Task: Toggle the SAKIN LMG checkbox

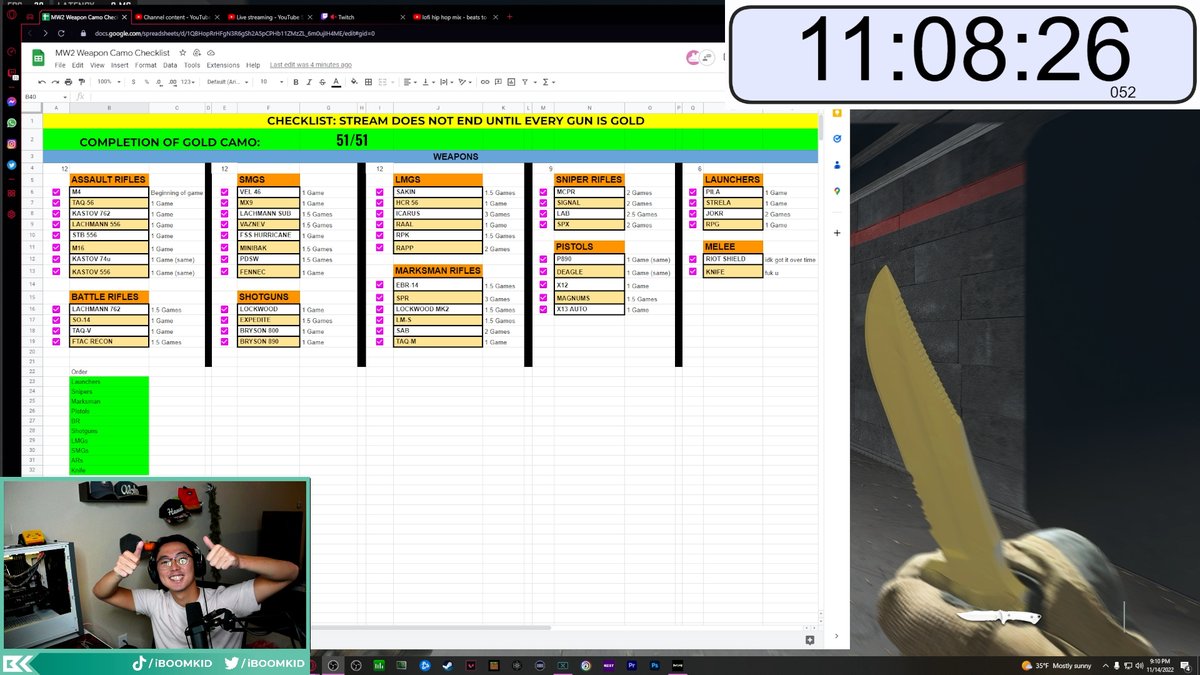Action: tap(380, 192)
